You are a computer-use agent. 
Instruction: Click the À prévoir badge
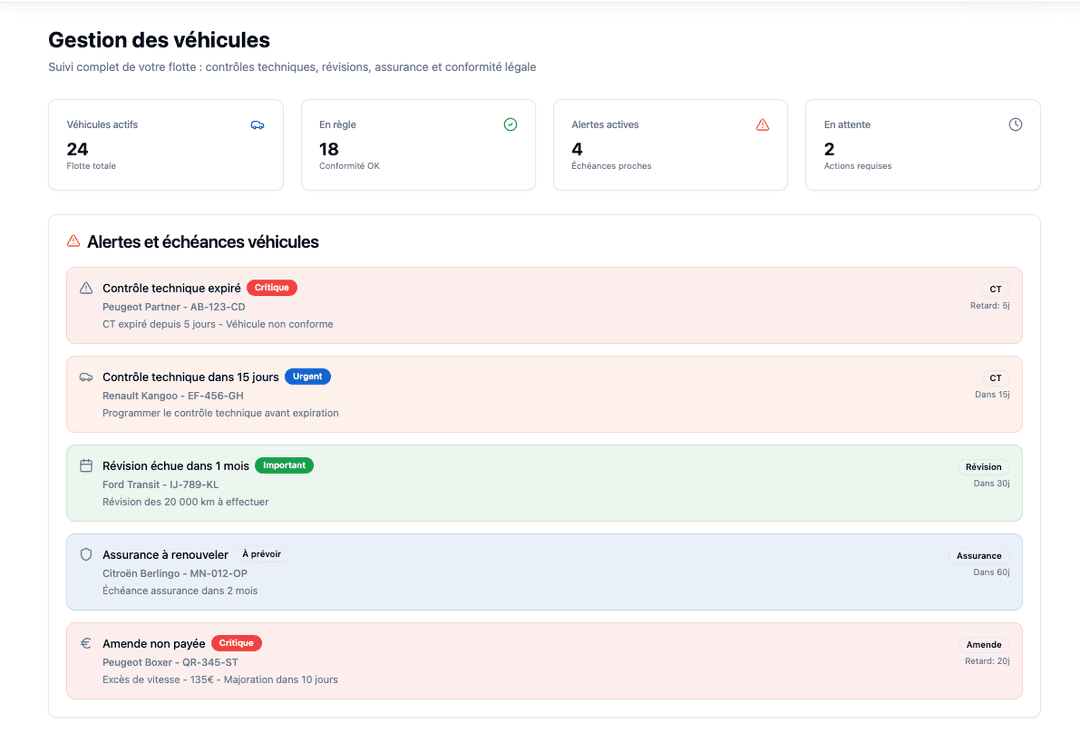261,554
